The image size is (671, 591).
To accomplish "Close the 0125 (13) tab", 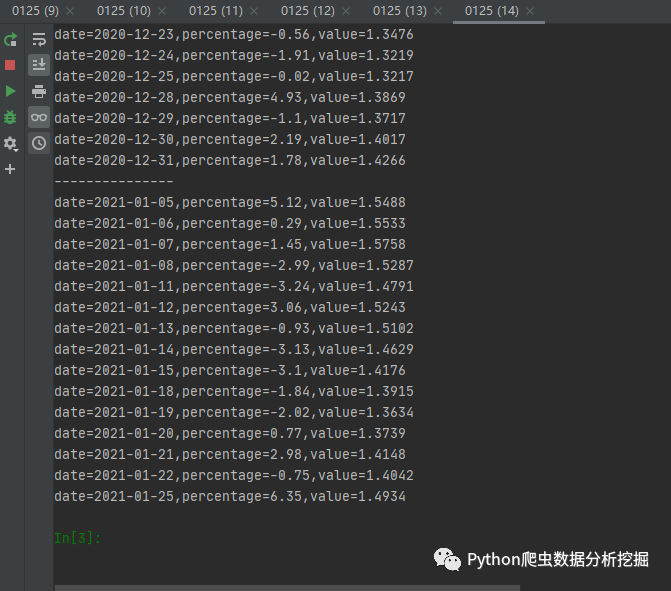I will coord(438,12).
